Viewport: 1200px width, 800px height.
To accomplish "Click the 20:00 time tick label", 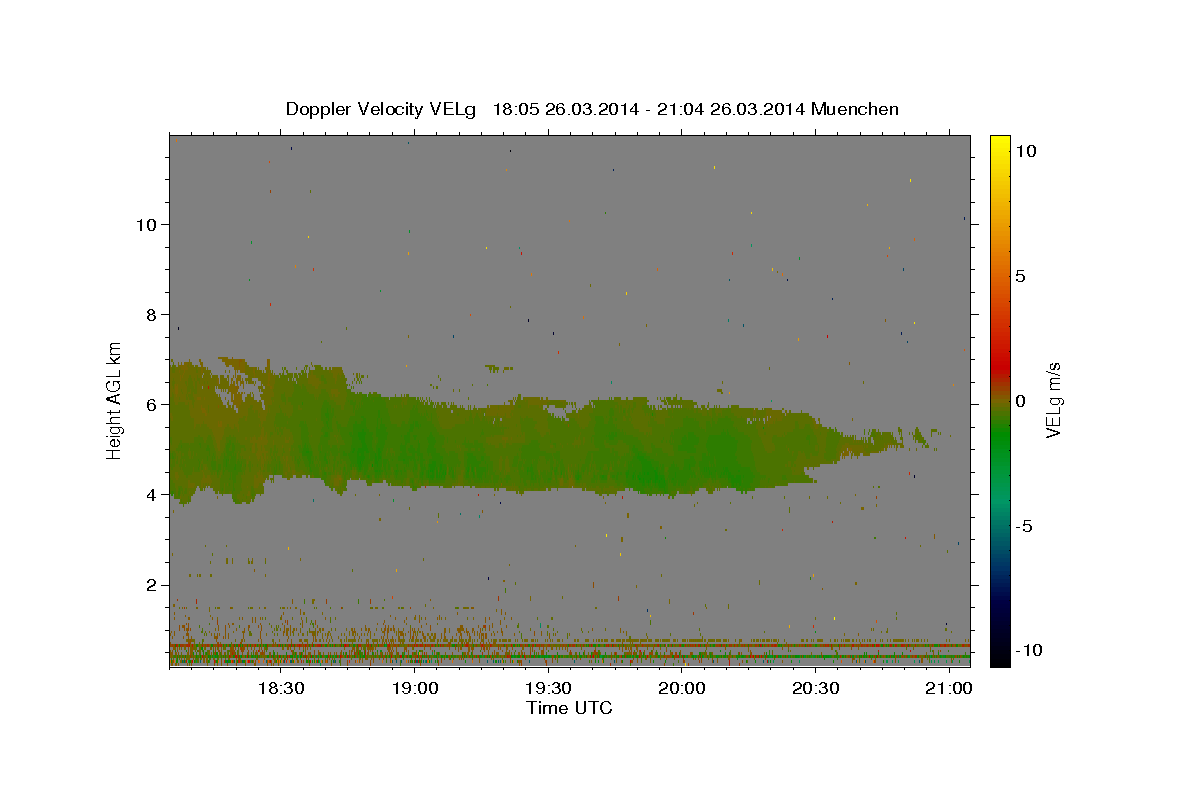I will pos(682,688).
